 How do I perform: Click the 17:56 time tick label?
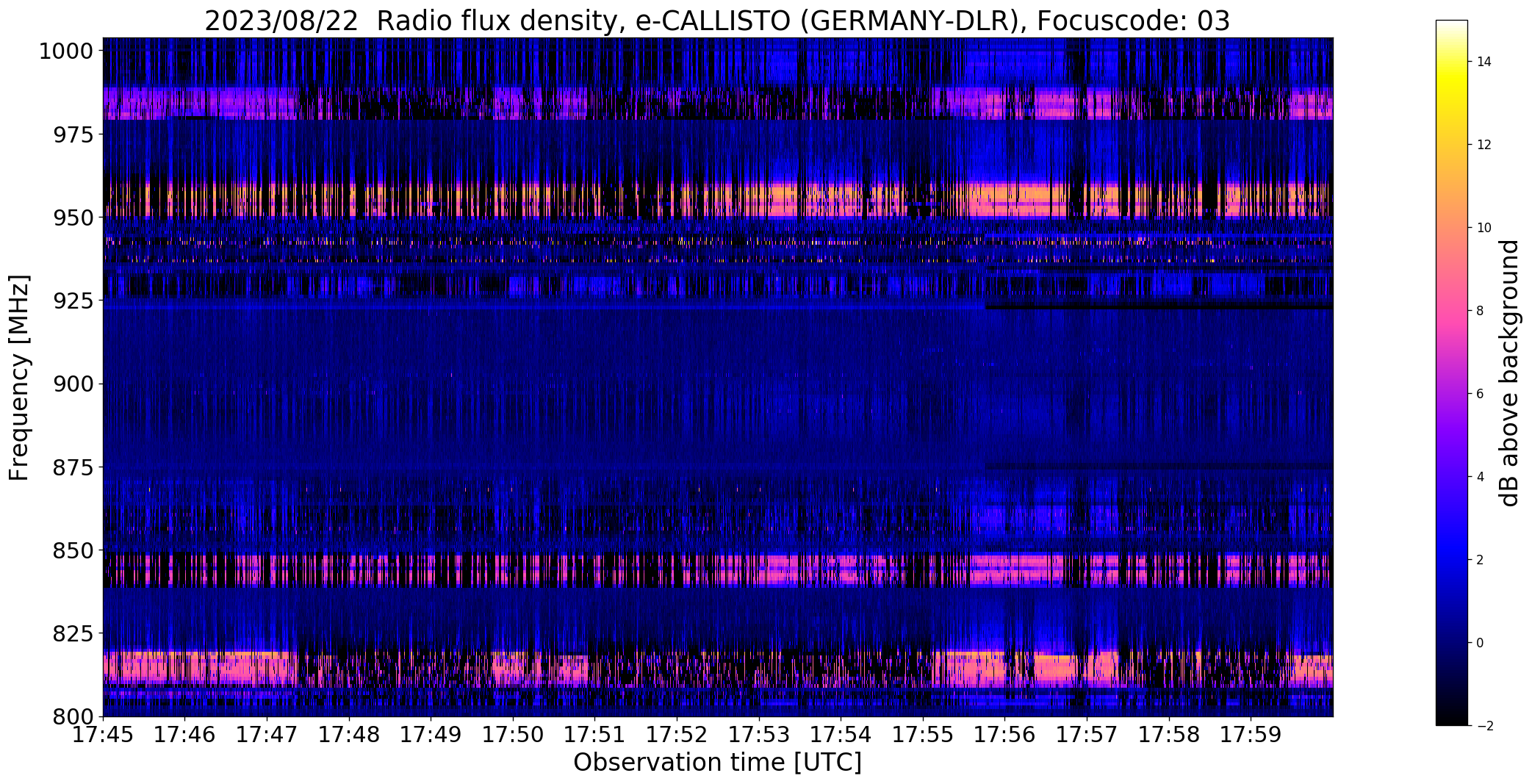(1005, 734)
